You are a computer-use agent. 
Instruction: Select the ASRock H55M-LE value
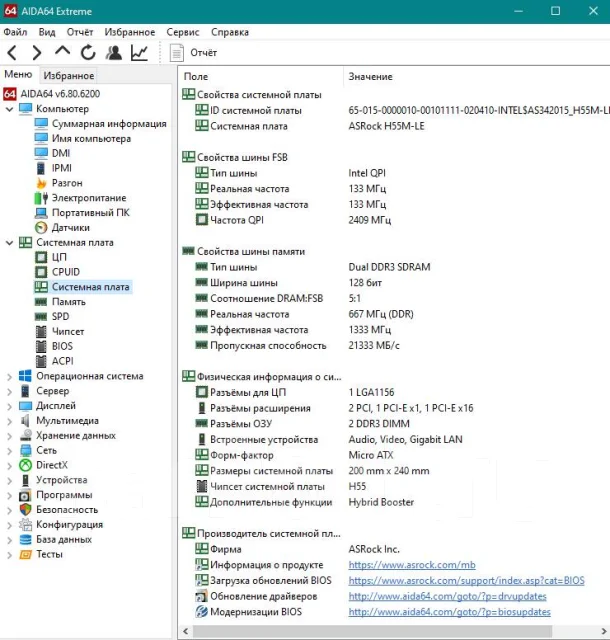pyautogui.click(x=386, y=126)
